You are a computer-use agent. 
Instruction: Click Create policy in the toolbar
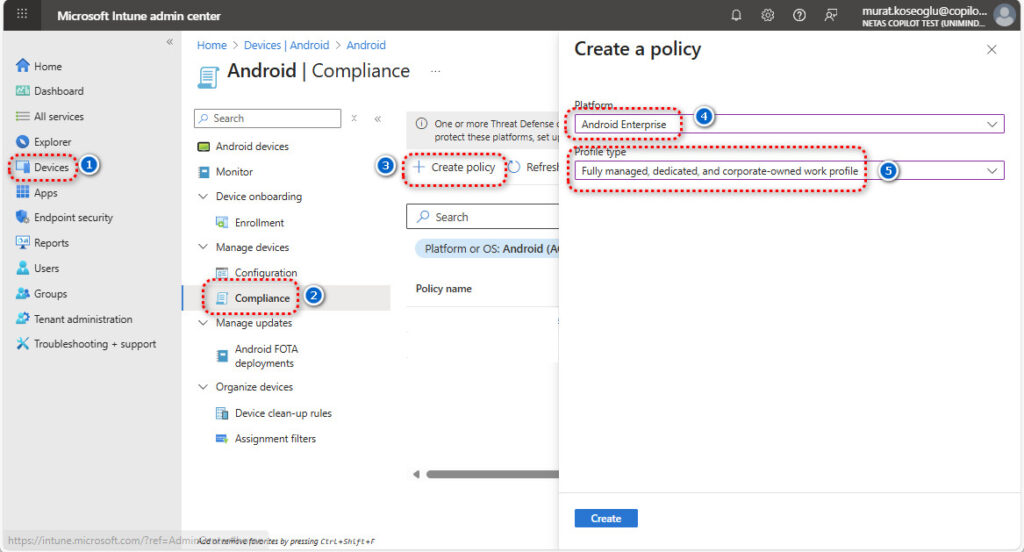pos(454,167)
